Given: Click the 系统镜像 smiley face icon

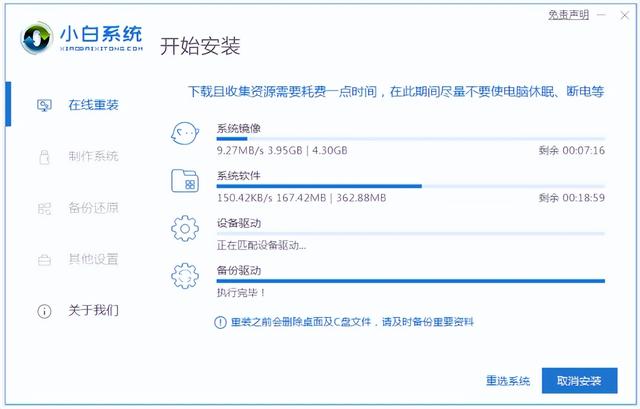Looking at the screenshot, I should point(185,135).
